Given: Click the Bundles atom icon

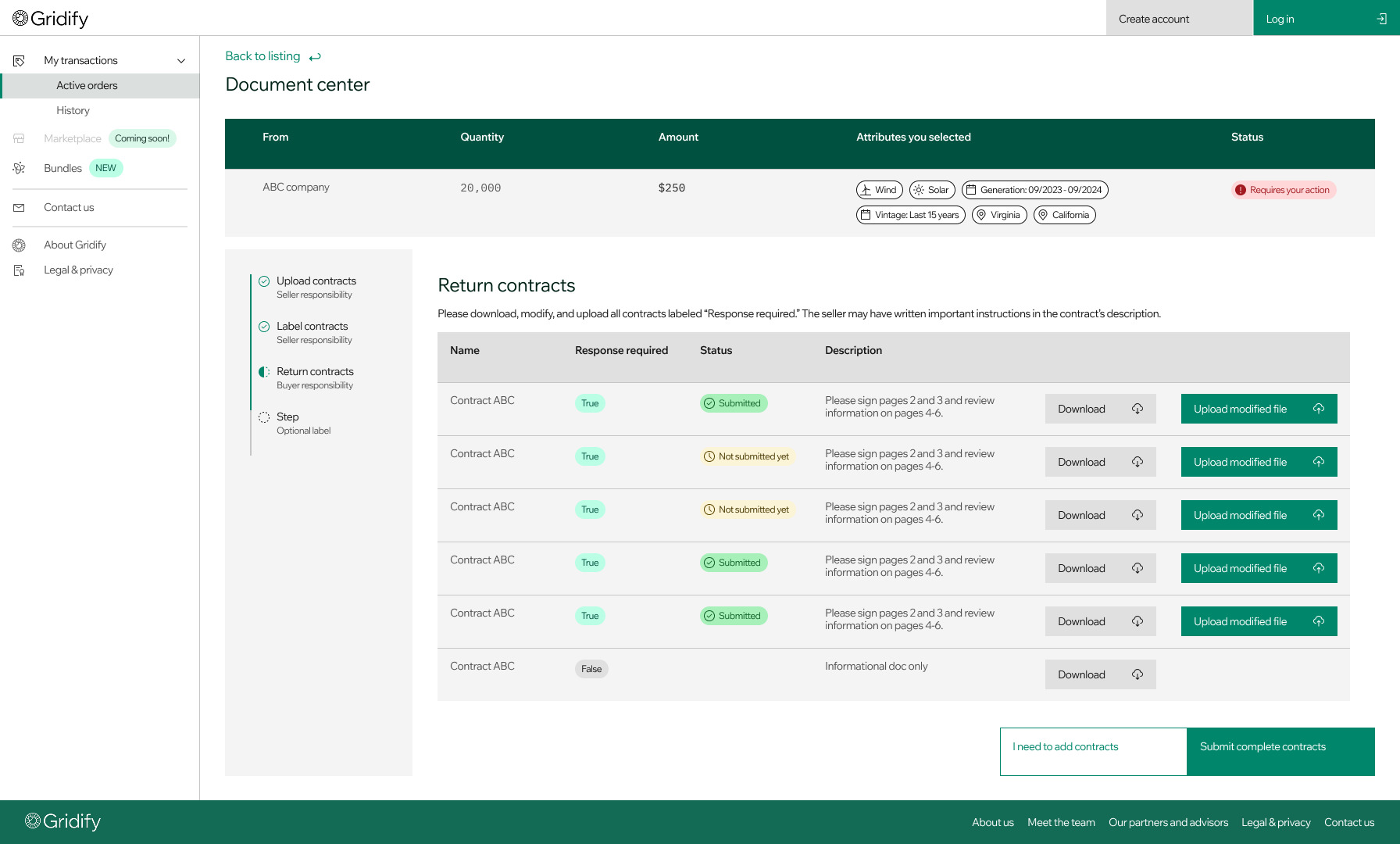Looking at the screenshot, I should coord(19,168).
